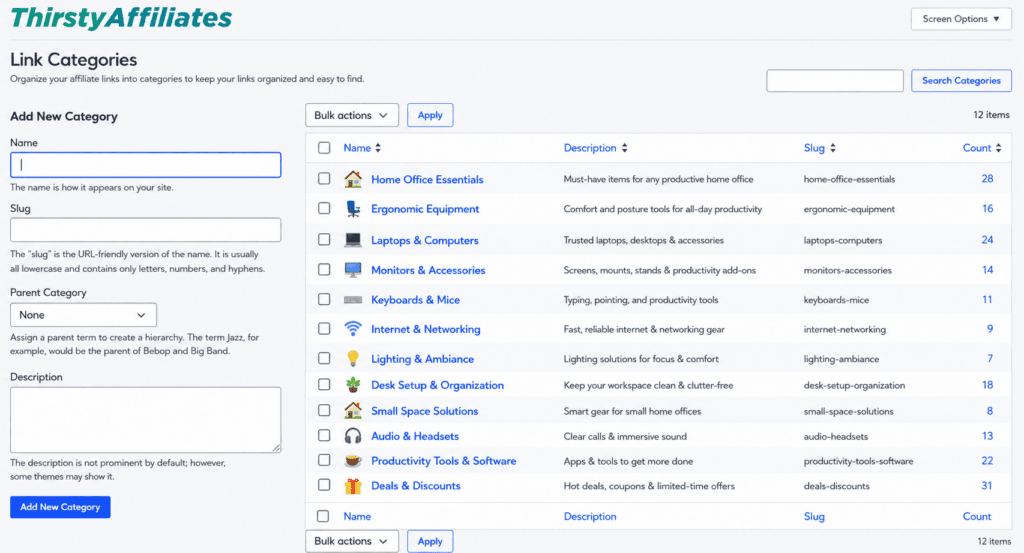Expand the Screen Options panel
The image size is (1024, 553).
click(x=961, y=19)
